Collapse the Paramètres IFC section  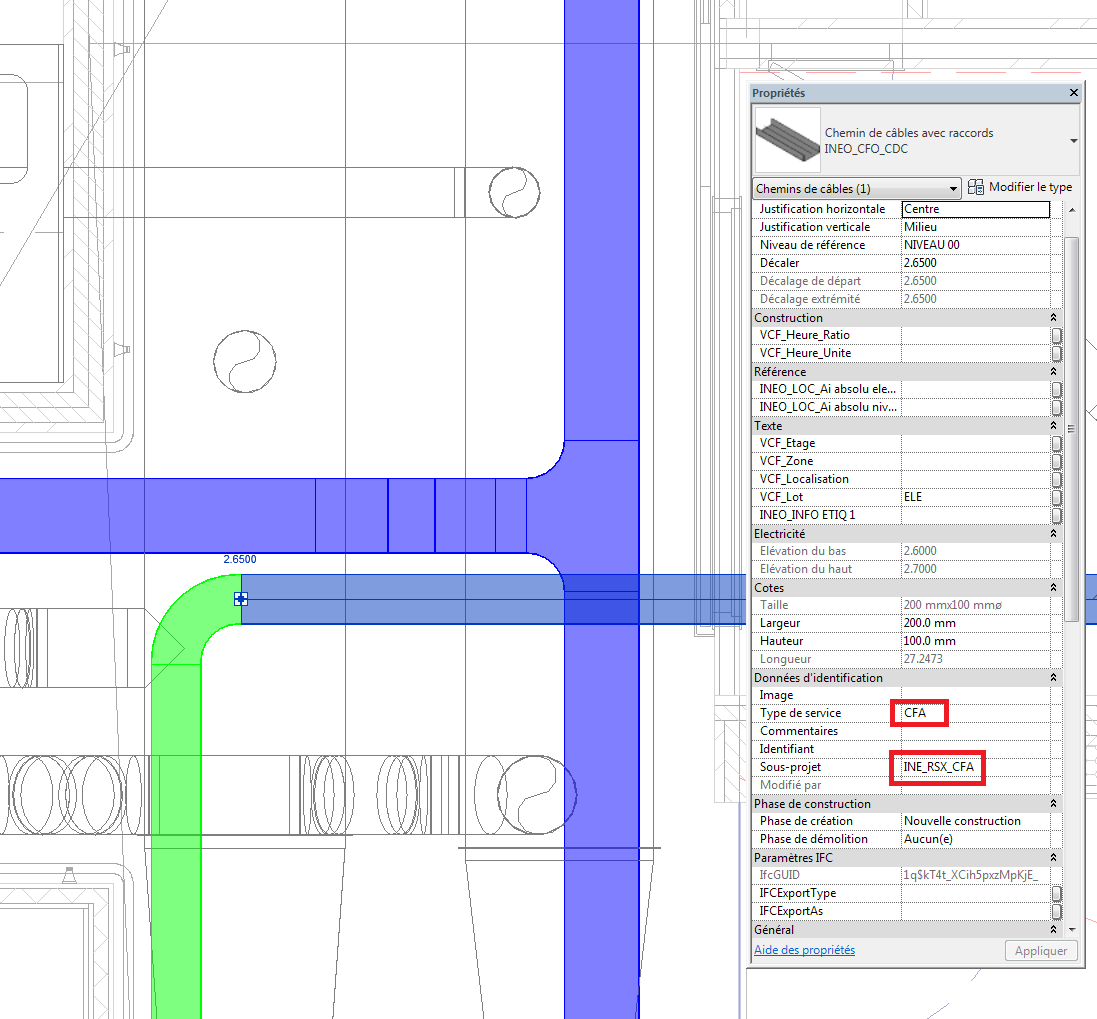[x=1054, y=857]
